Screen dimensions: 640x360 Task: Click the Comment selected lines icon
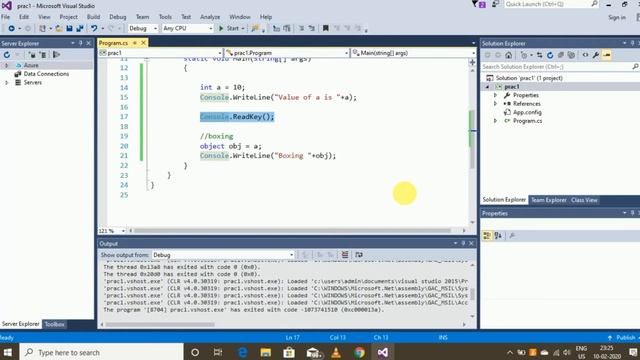[x=301, y=28]
